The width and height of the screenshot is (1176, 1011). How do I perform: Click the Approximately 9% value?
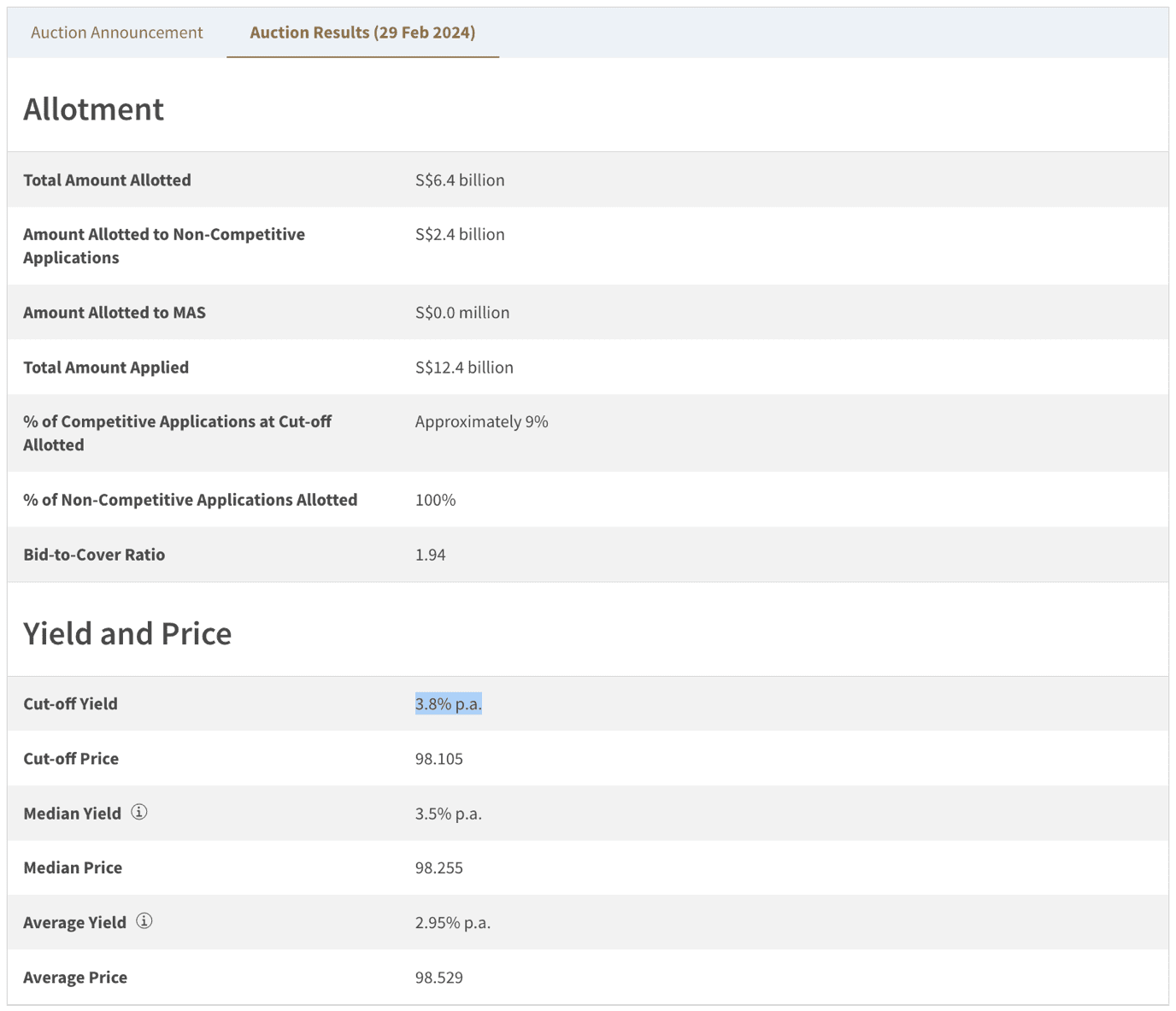pyautogui.click(x=482, y=421)
